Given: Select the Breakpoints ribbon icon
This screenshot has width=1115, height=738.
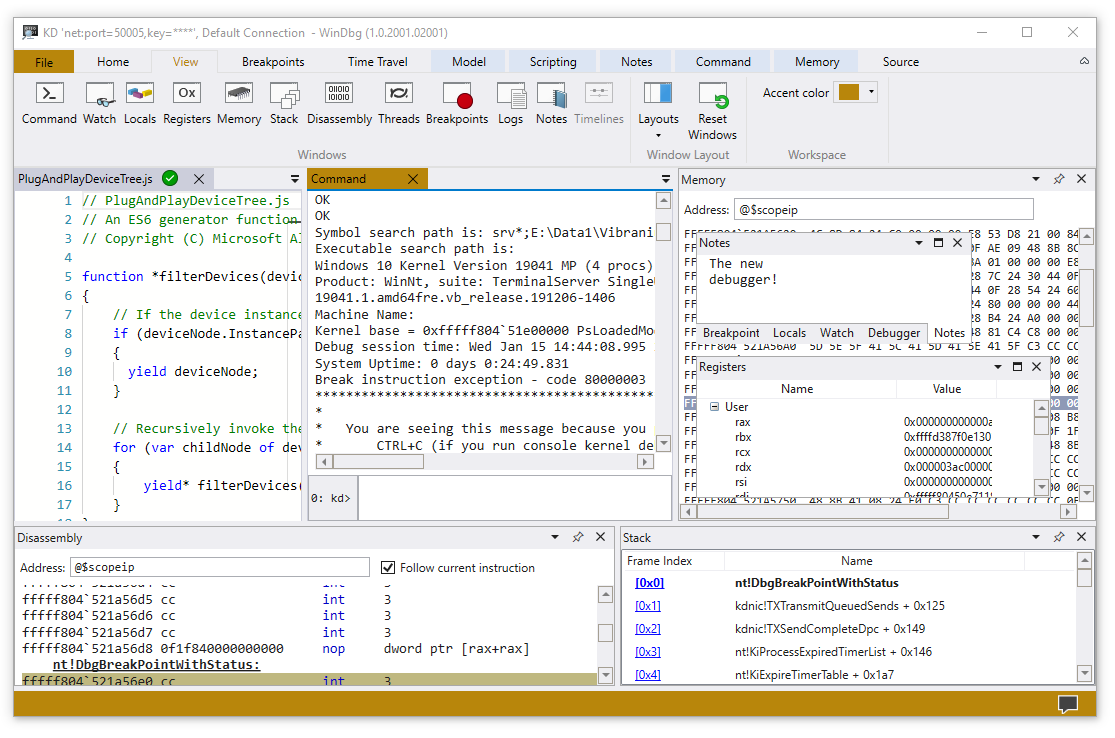Looking at the screenshot, I should pyautogui.click(x=457, y=103).
